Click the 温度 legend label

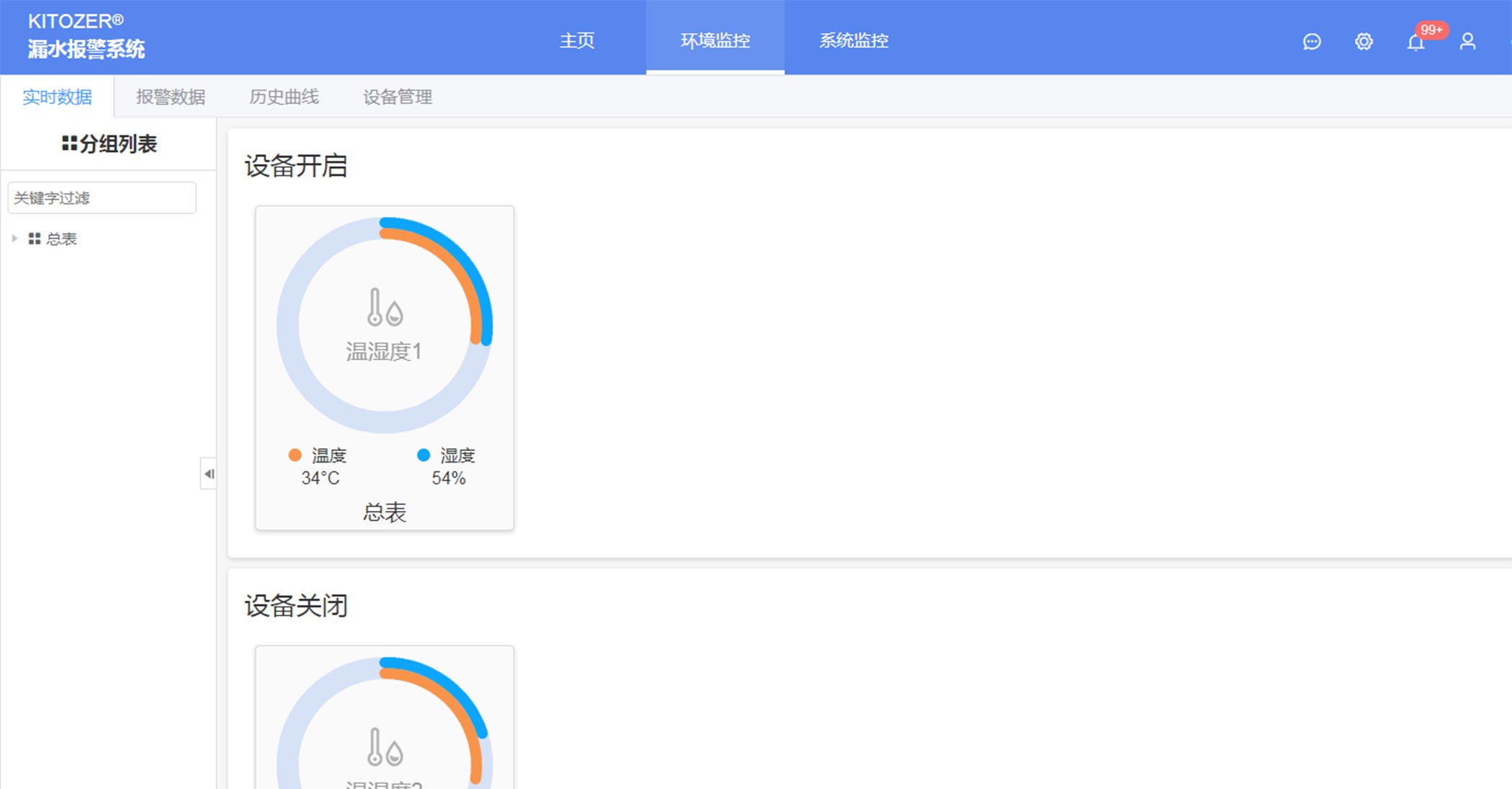click(329, 455)
